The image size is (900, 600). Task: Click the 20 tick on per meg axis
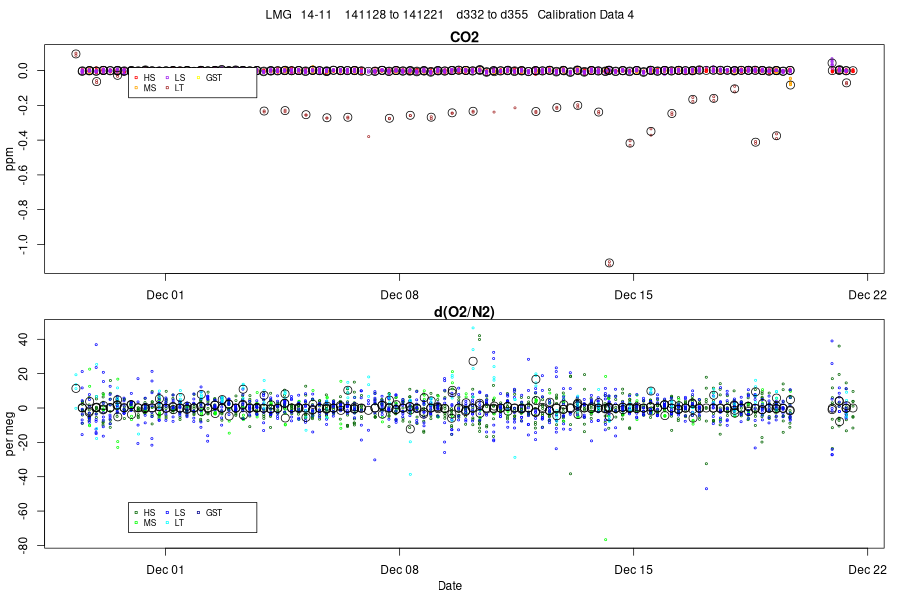tap(24, 374)
